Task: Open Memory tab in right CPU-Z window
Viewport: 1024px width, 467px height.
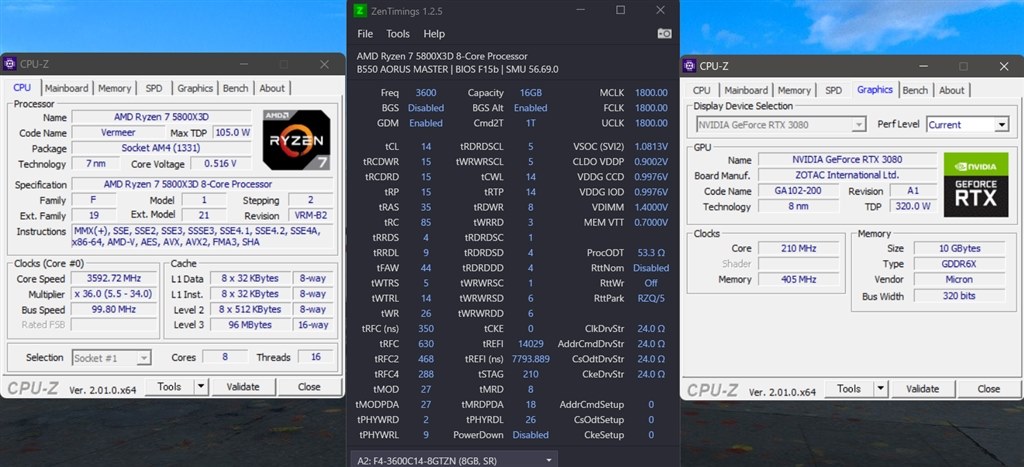Action: pos(794,90)
